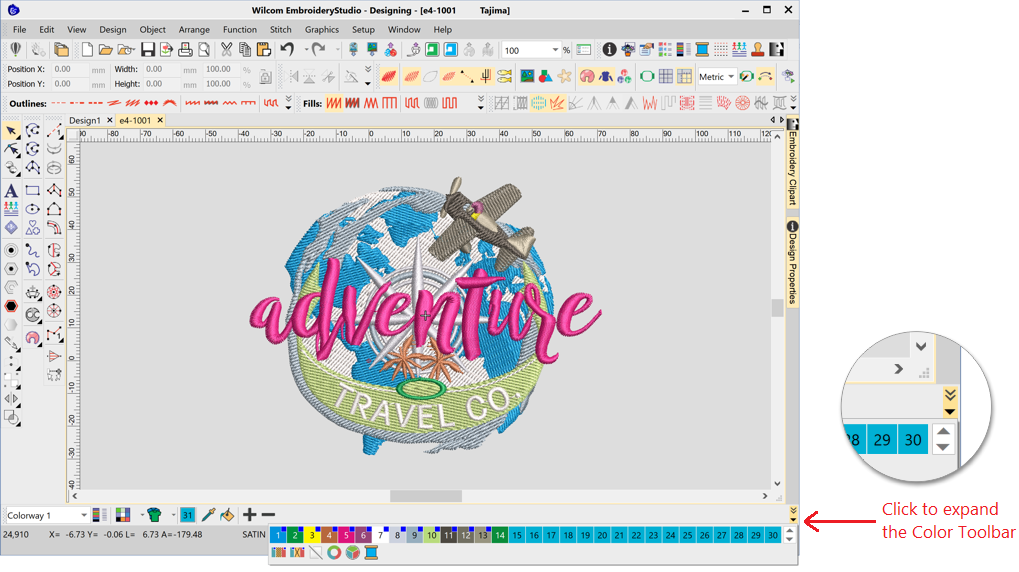The width and height of the screenshot is (1019, 572).
Task: Click the Save design icon
Action: coord(148,50)
